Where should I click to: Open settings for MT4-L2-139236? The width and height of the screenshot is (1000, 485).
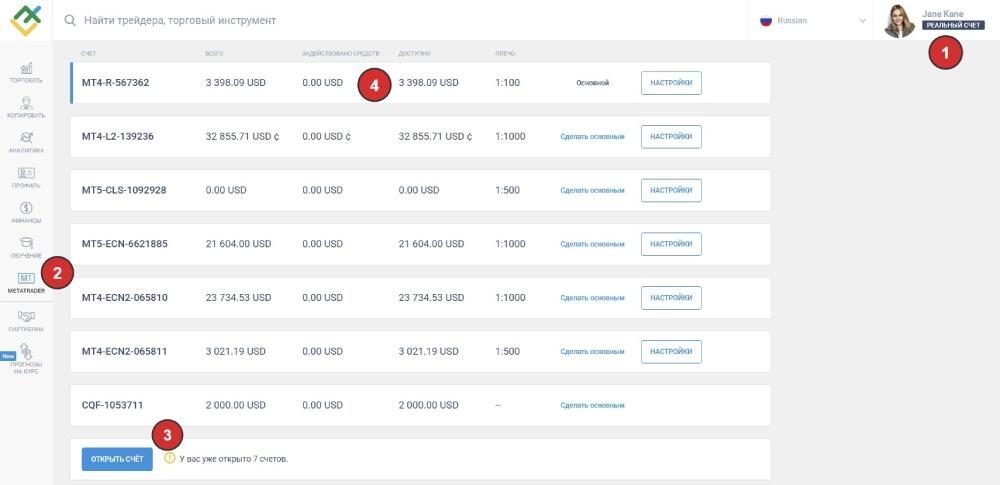coord(671,137)
